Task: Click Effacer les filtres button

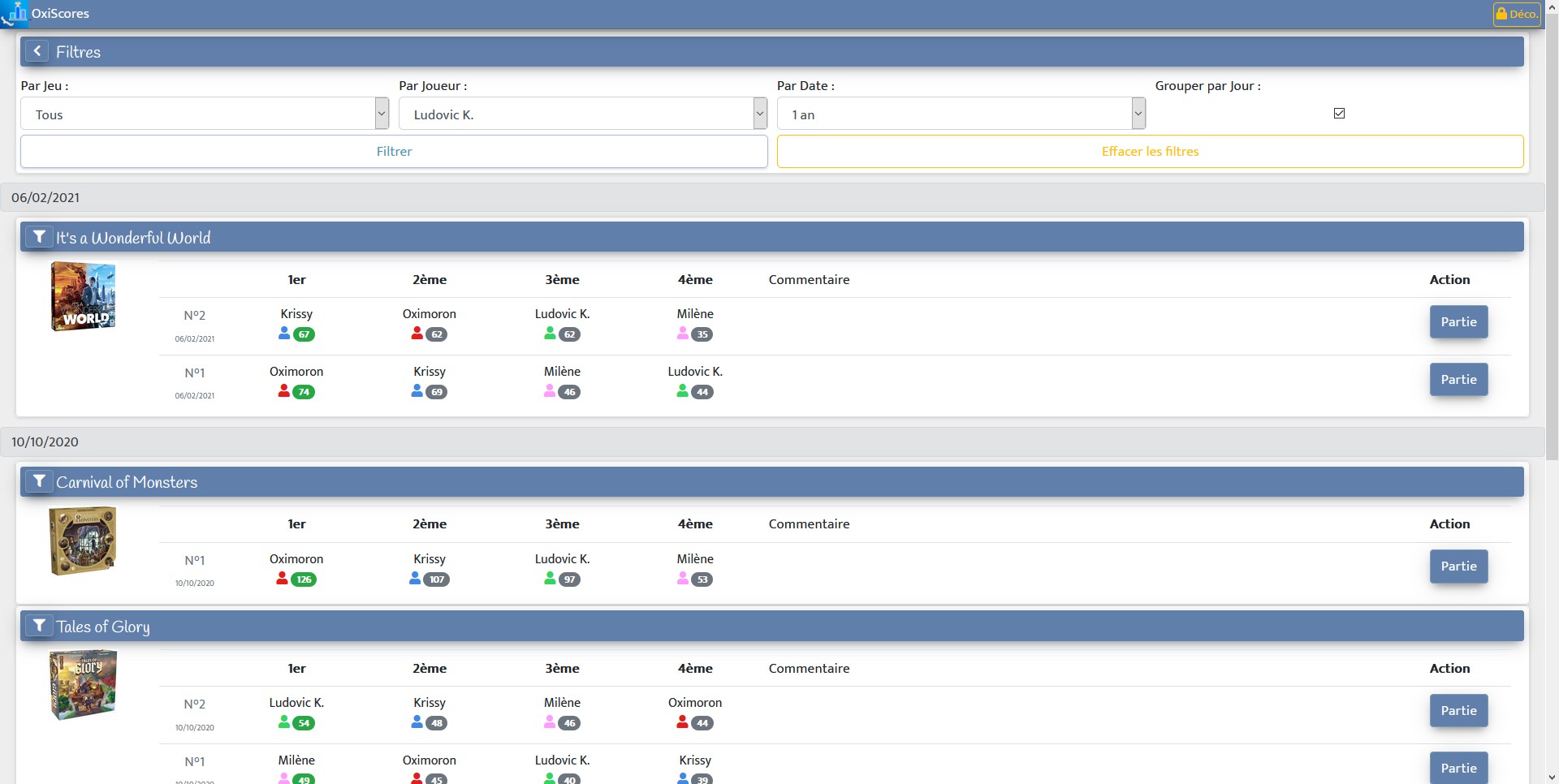Action: (1150, 151)
